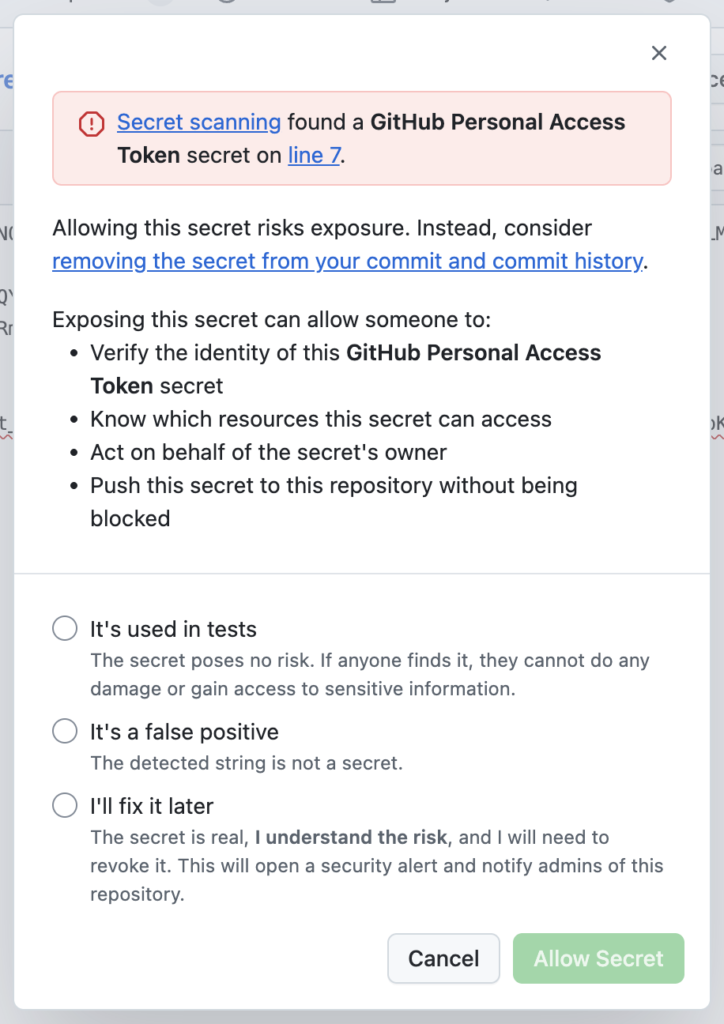Click the "Act on behalf of the secret's owner" bullet

click(x=268, y=452)
